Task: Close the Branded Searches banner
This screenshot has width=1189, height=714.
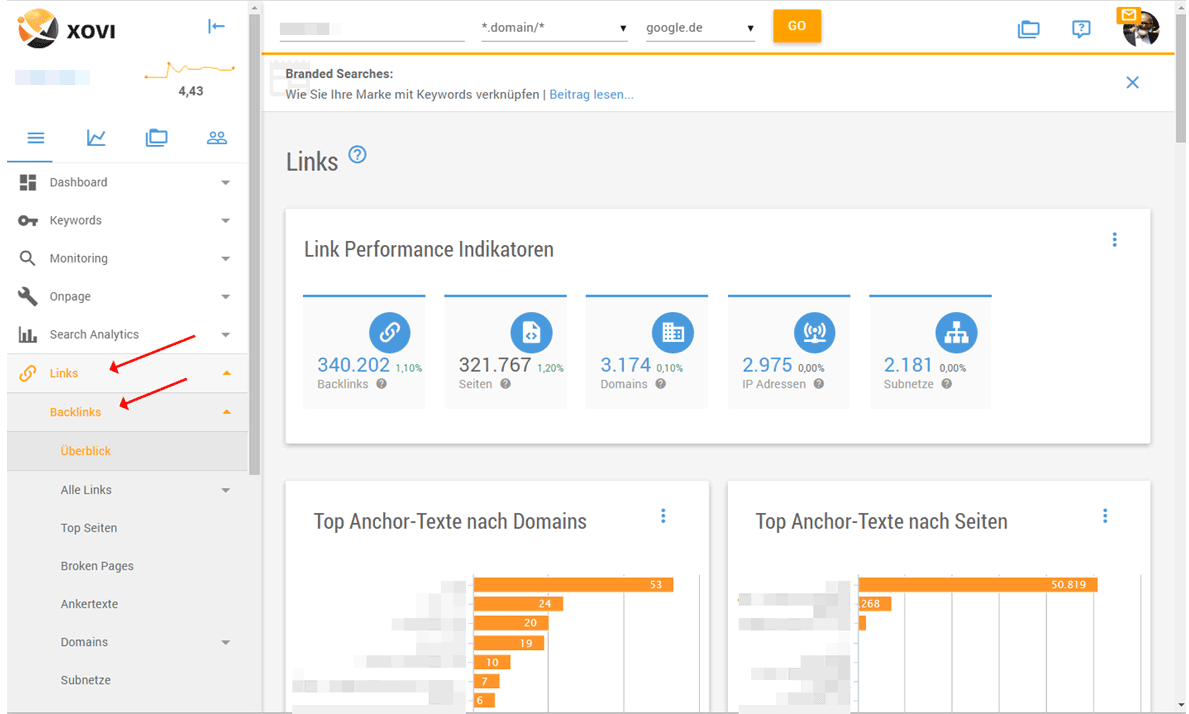Action: (1132, 83)
